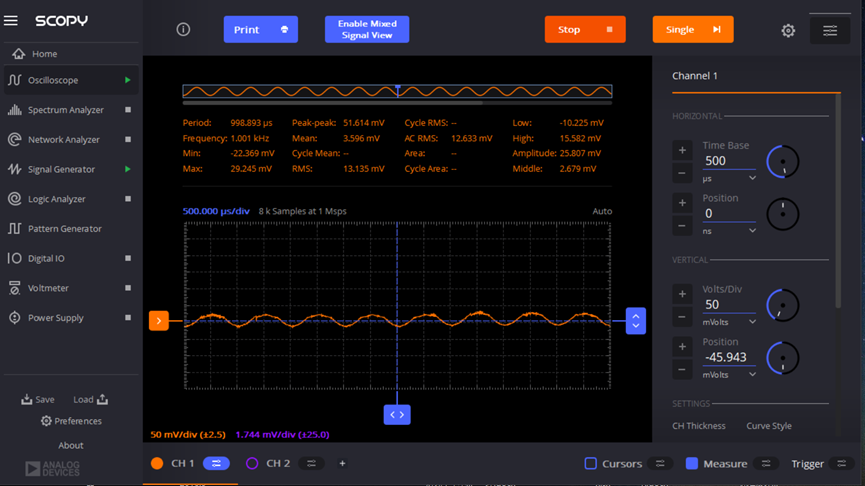Viewport: 865px width, 486px height.
Task: Click the Single capture button
Action: pos(693,29)
